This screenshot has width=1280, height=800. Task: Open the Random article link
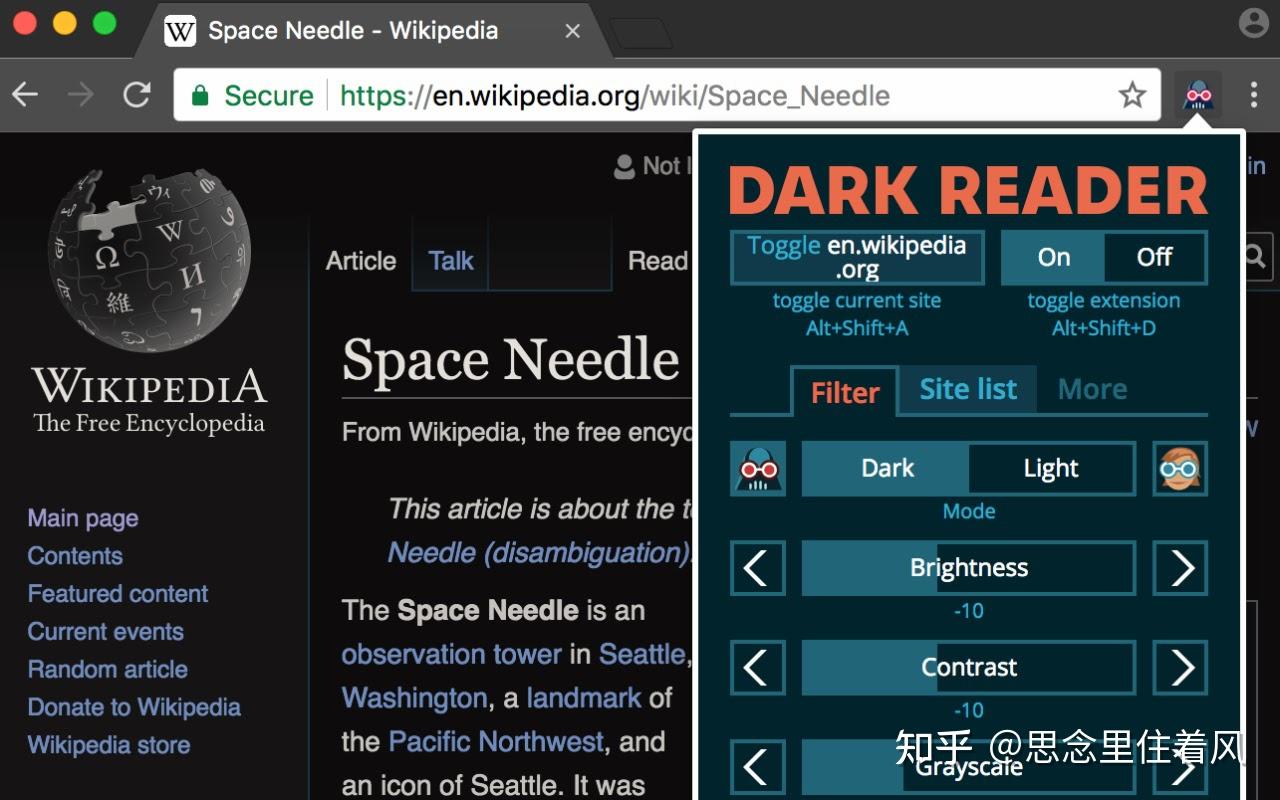click(107, 669)
